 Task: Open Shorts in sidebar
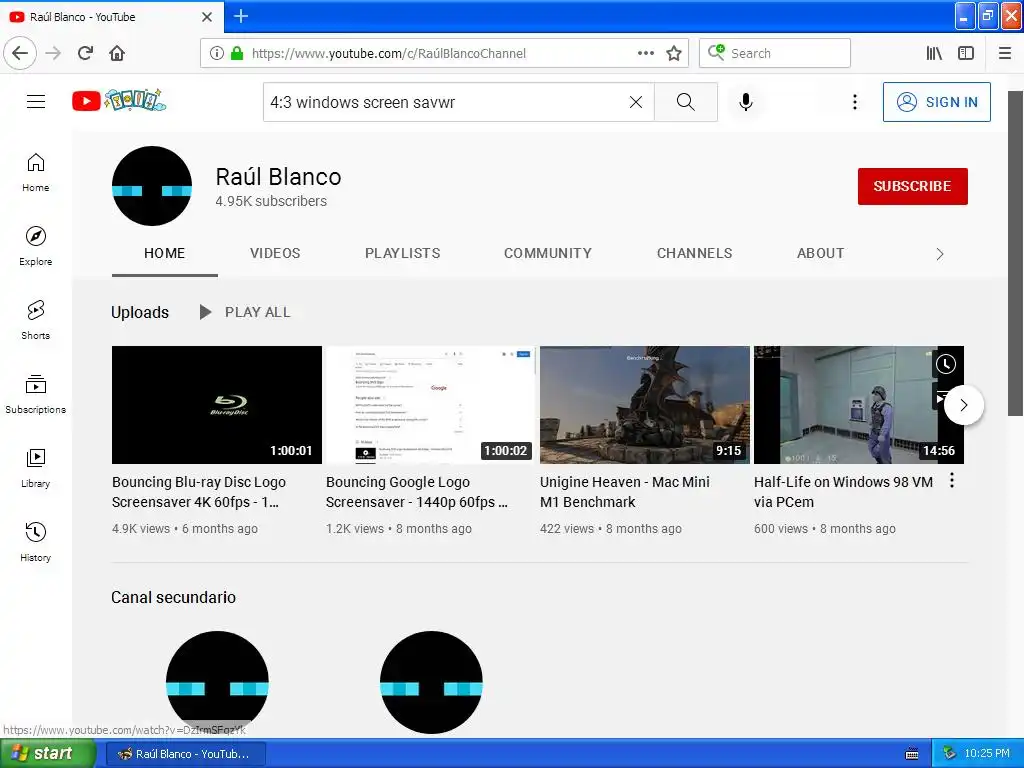pyautogui.click(x=36, y=320)
